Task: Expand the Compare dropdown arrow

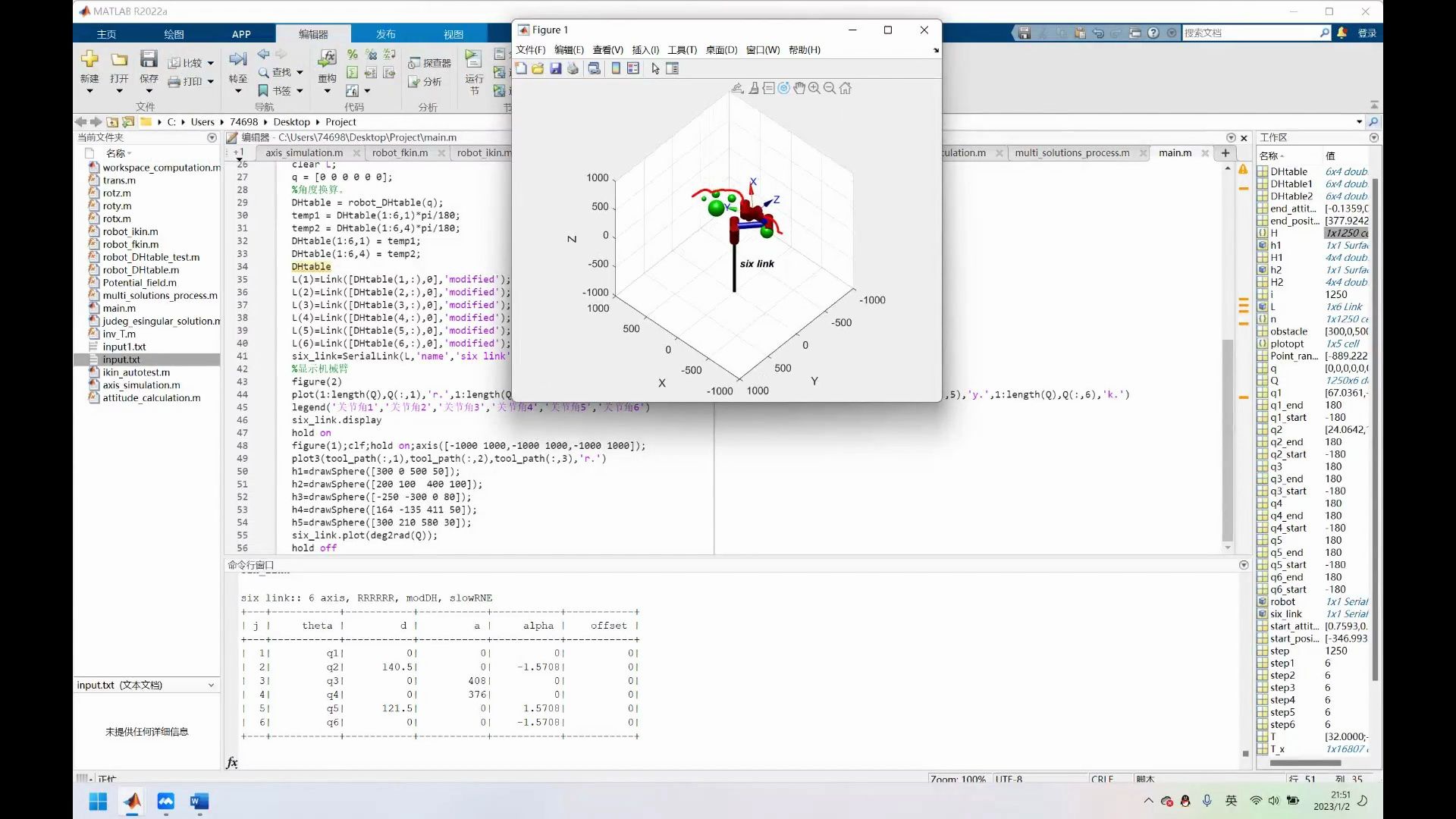Action: (211, 63)
